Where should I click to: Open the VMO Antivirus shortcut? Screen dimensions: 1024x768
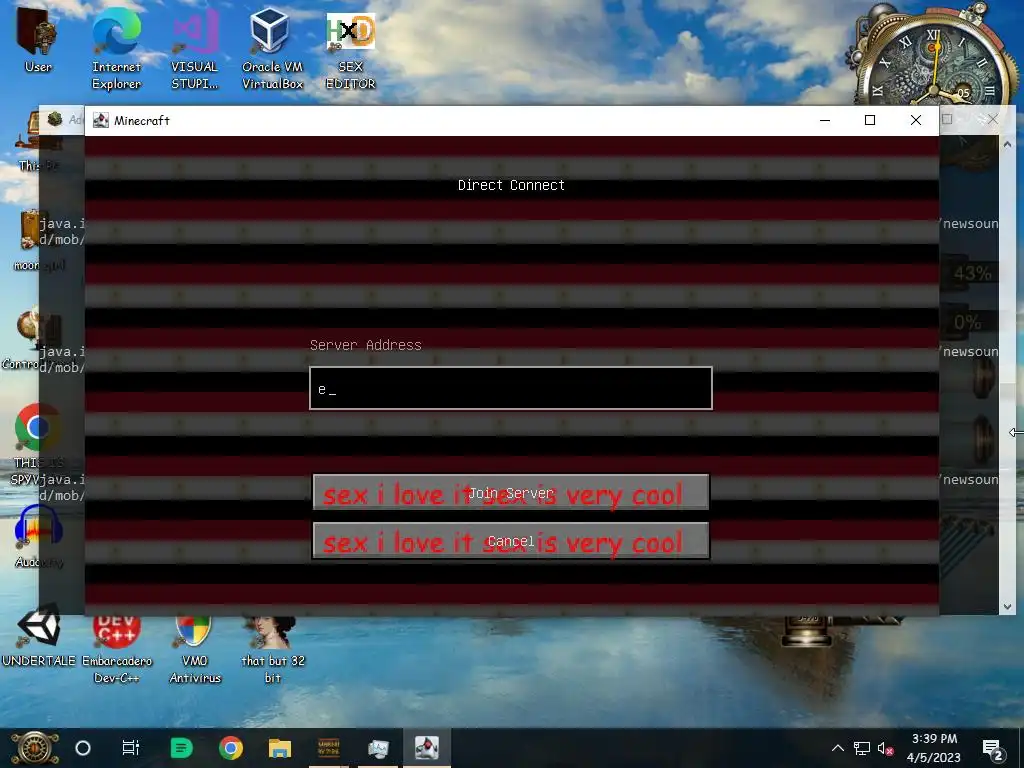[x=195, y=650]
